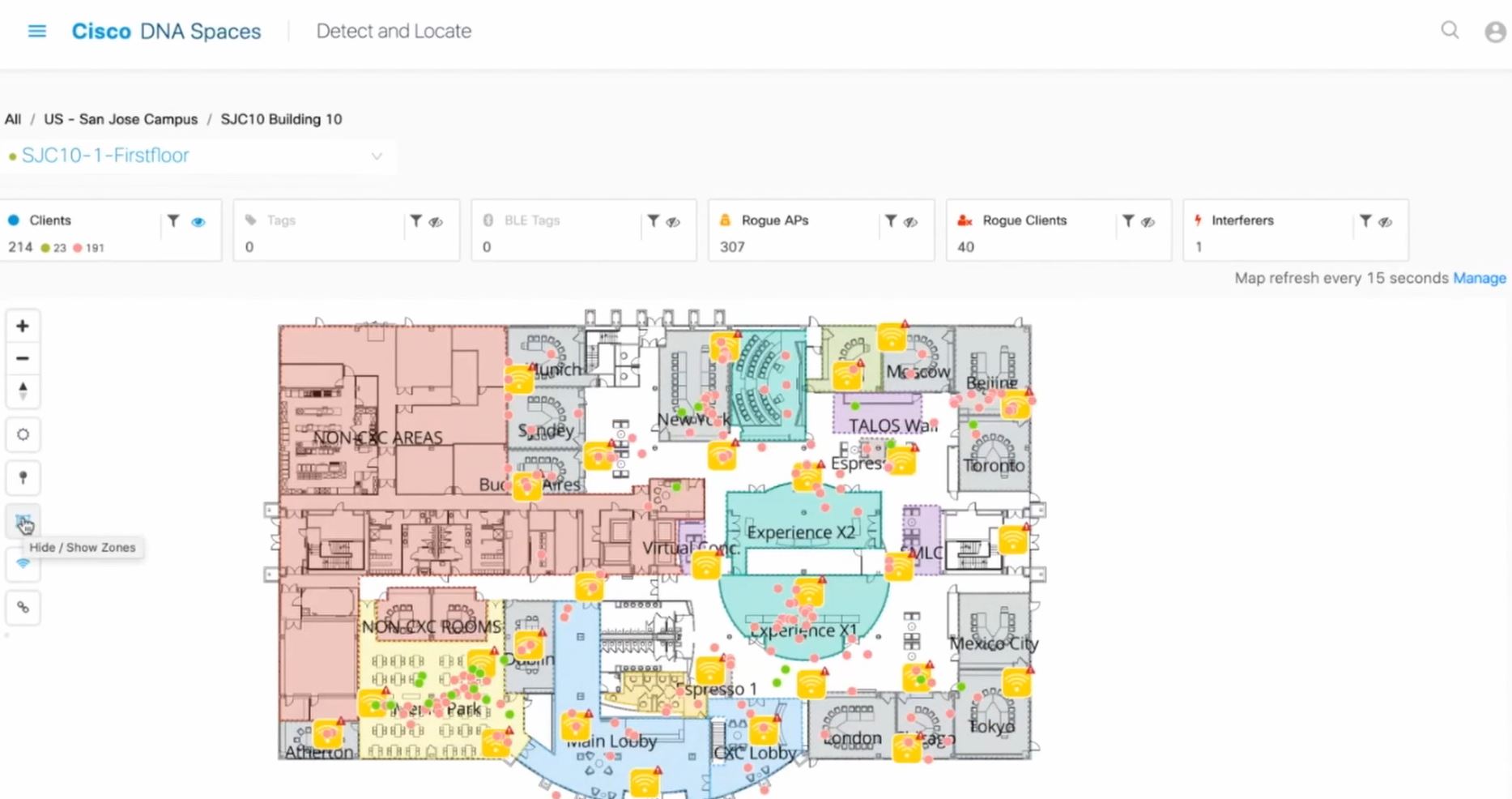Click the Cisco DNA Spaces logo

(x=166, y=32)
